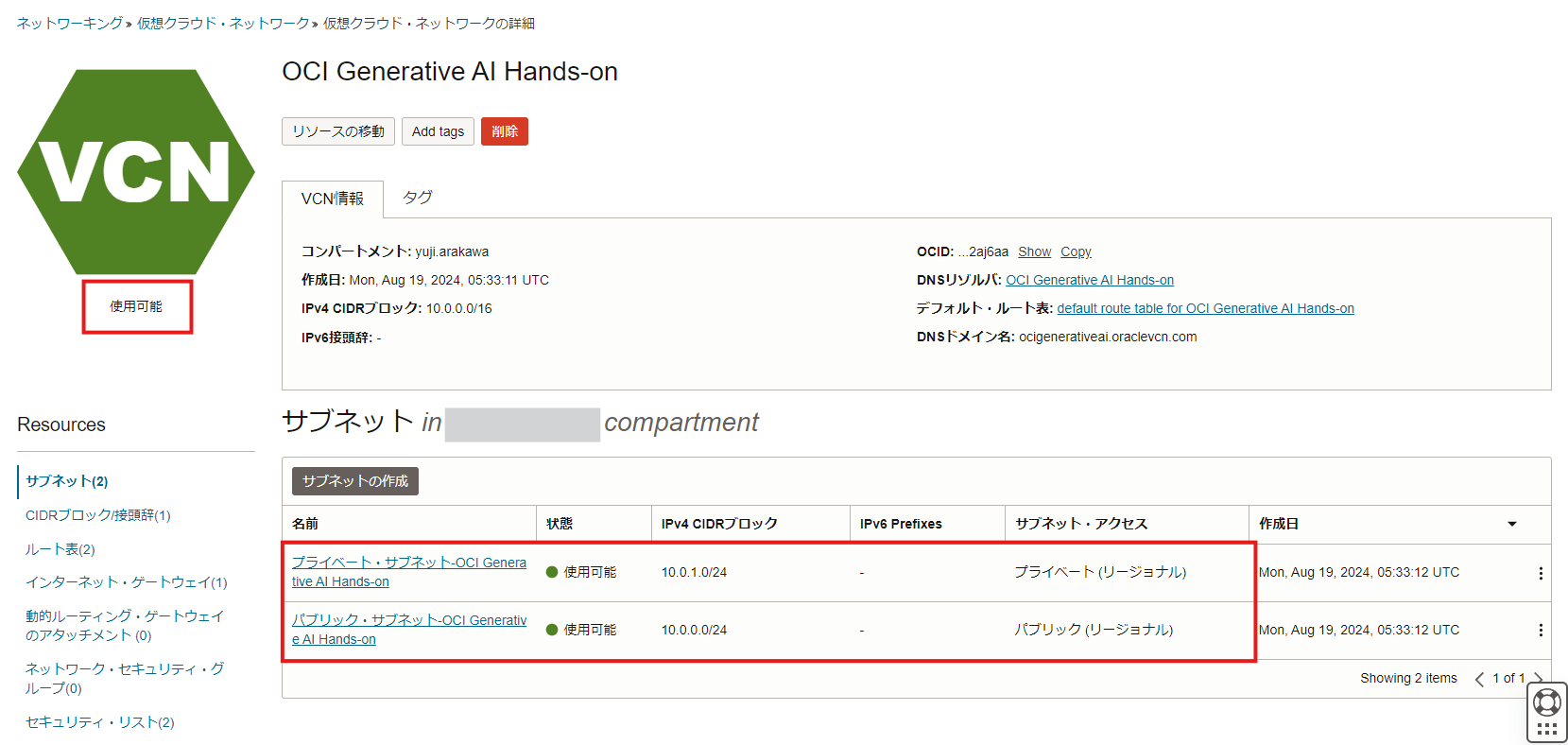Select ネットワーク・セキュリティ・グループ(0) in Resources
Image resolution: width=1568 pixels, height=745 pixels.
[125, 679]
